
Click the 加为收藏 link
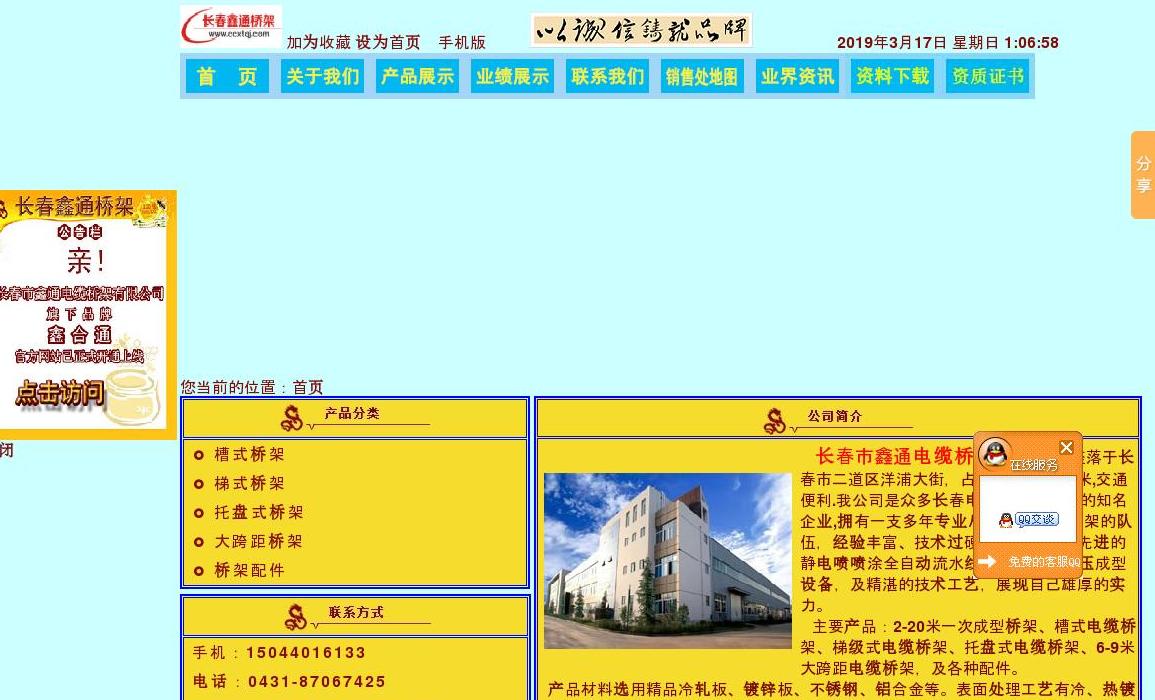(x=319, y=42)
